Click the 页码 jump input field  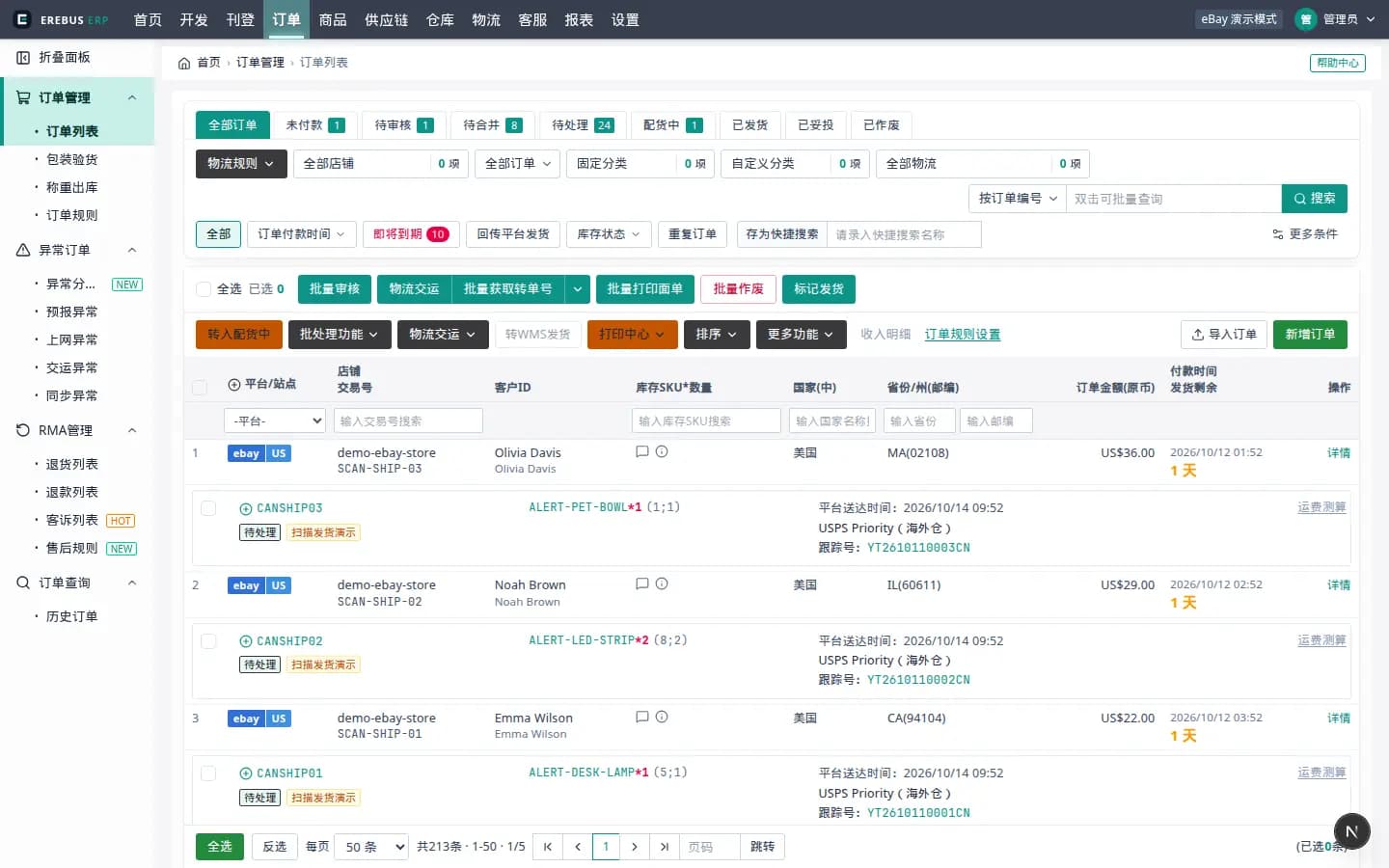[709, 847]
